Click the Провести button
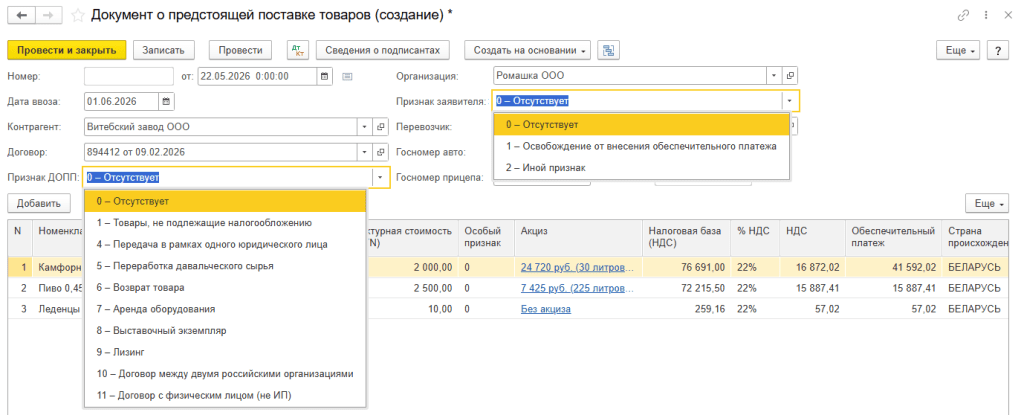The height and width of the screenshot is (415, 1024). tap(240, 50)
